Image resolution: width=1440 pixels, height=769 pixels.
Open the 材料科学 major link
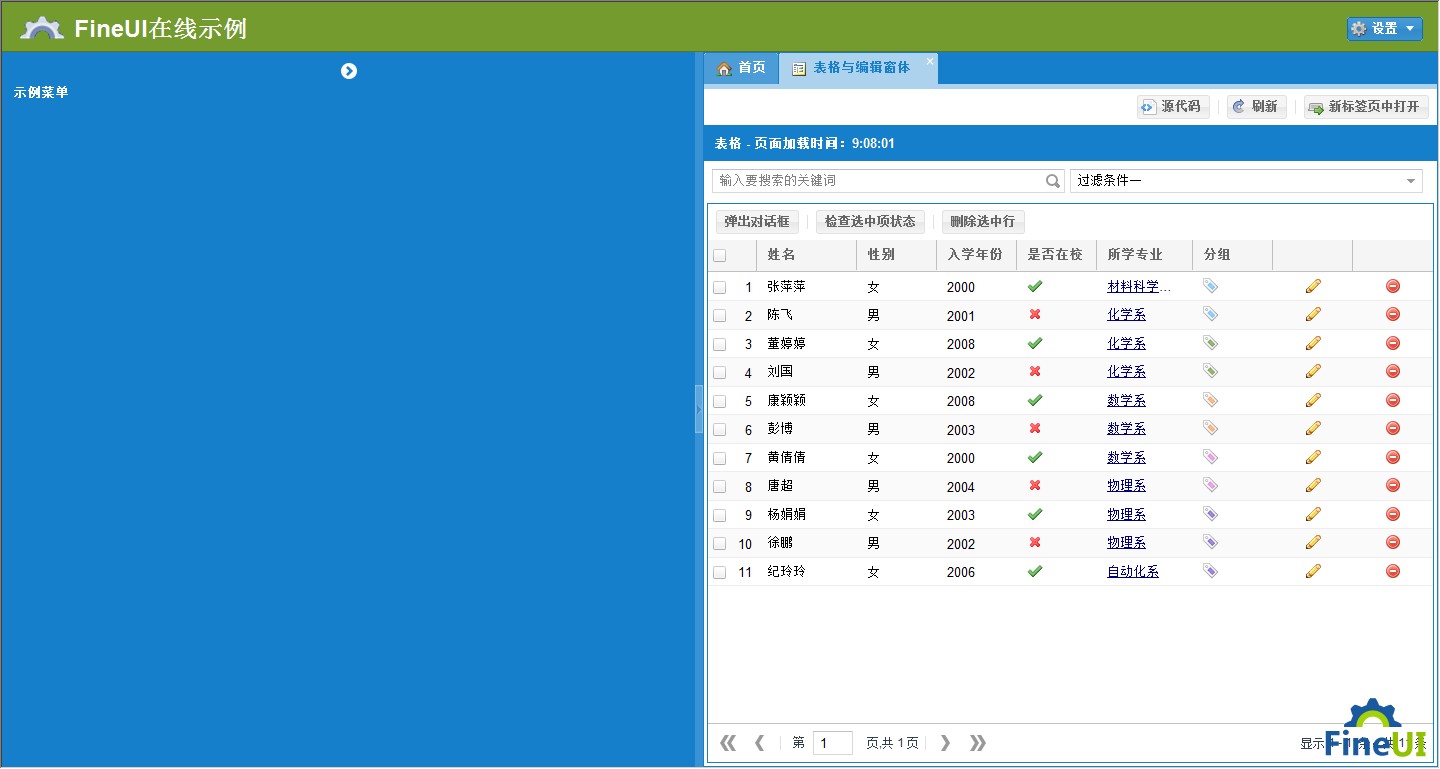point(1137,287)
